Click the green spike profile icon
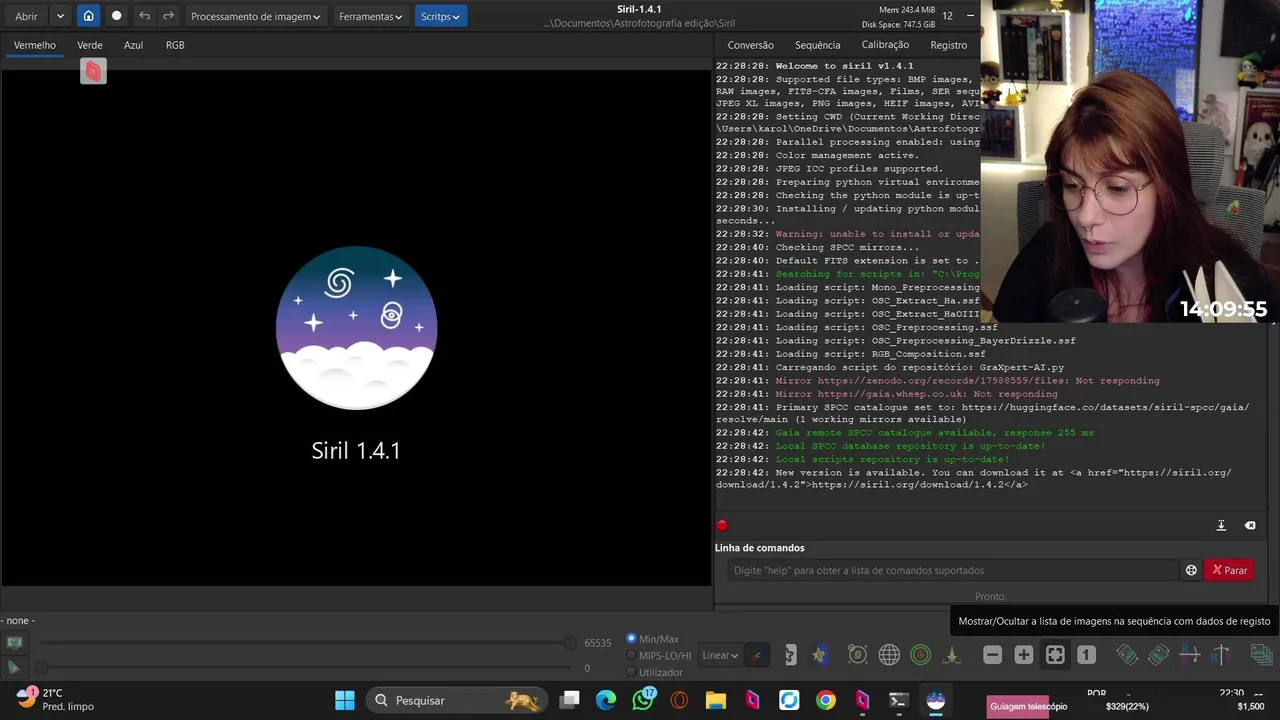The height and width of the screenshot is (720, 1280). (x=952, y=655)
